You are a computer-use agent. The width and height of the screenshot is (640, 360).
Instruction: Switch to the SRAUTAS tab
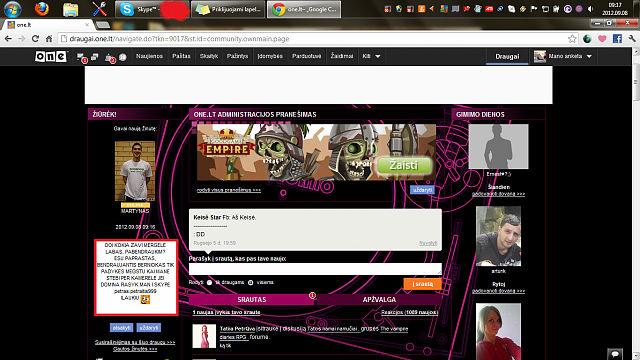tap(252, 300)
